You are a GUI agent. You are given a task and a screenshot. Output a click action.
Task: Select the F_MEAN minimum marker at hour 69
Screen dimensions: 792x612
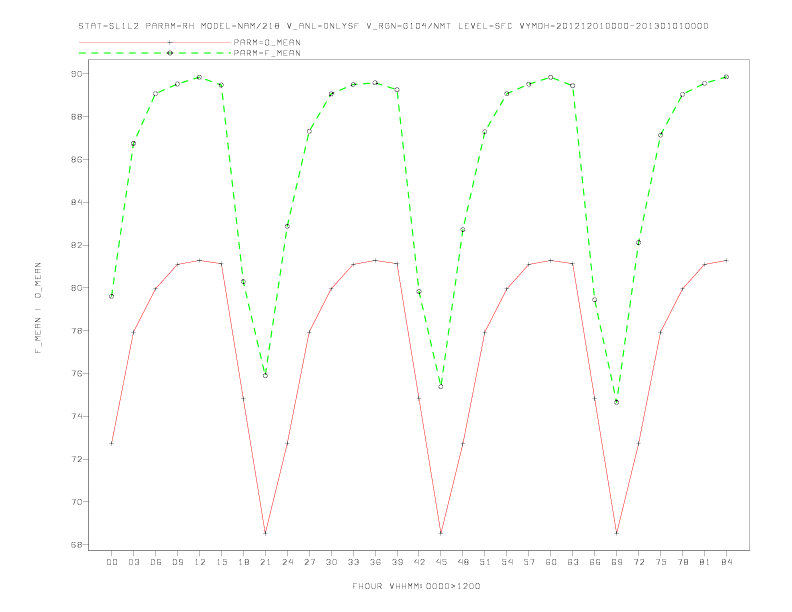point(617,402)
